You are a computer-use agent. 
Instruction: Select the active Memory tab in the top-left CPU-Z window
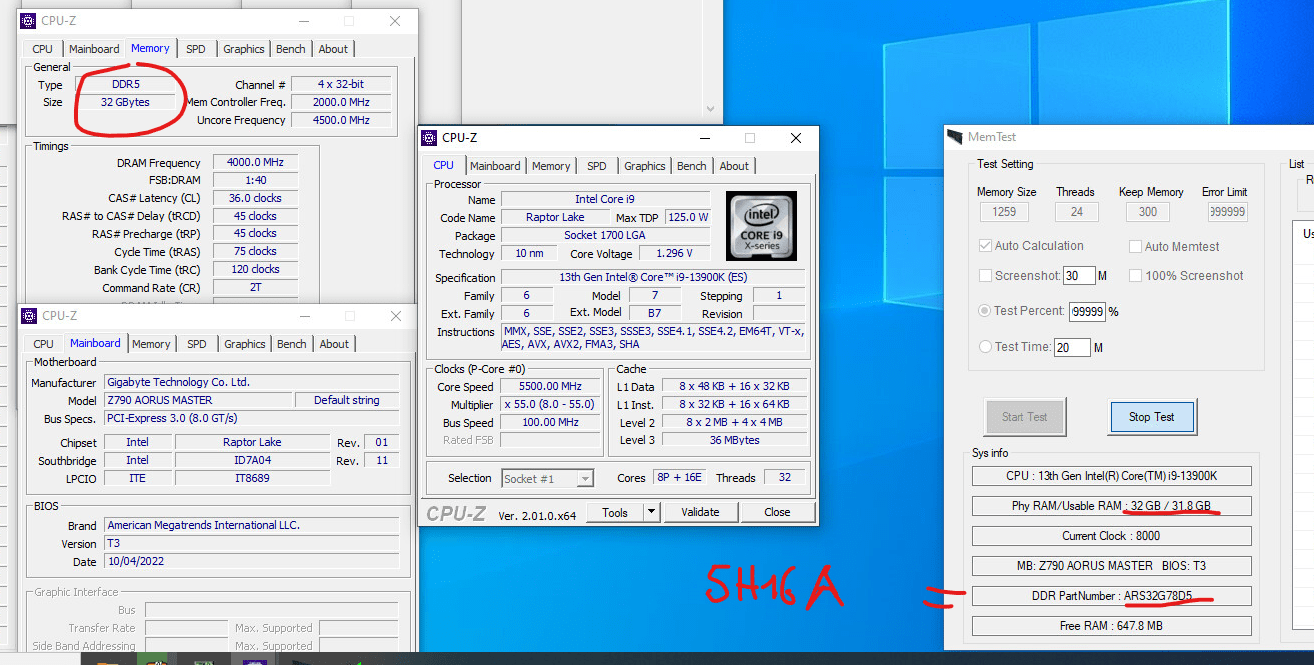point(150,48)
